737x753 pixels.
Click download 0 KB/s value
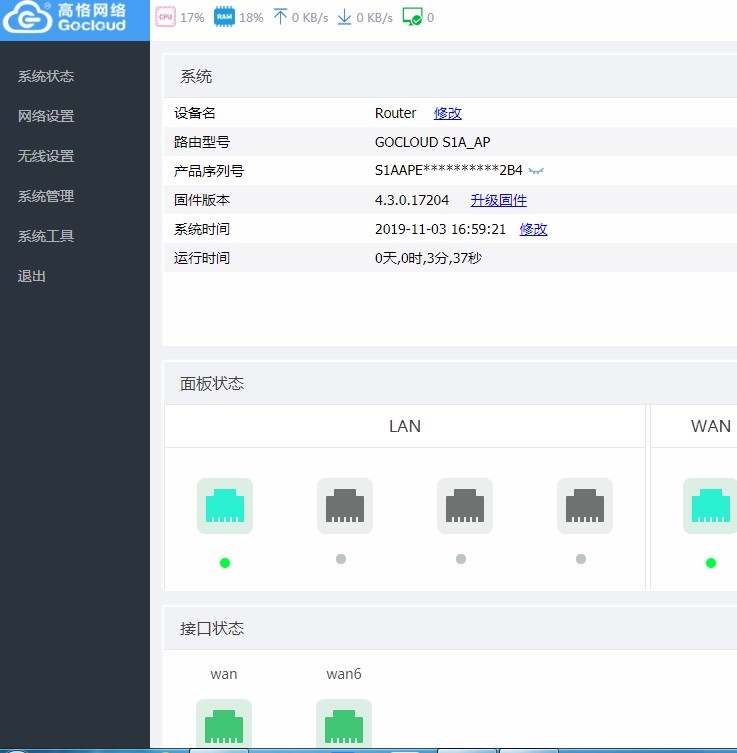tap(375, 18)
